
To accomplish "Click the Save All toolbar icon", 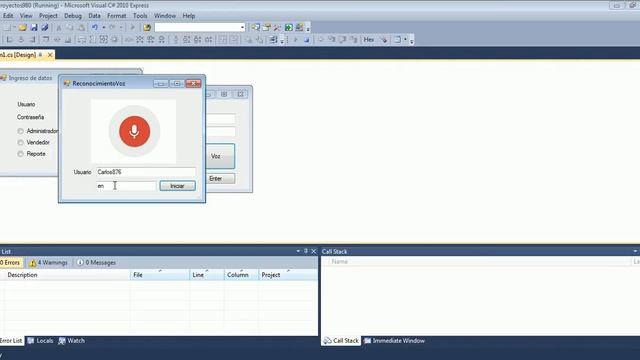I will (x=44, y=28).
